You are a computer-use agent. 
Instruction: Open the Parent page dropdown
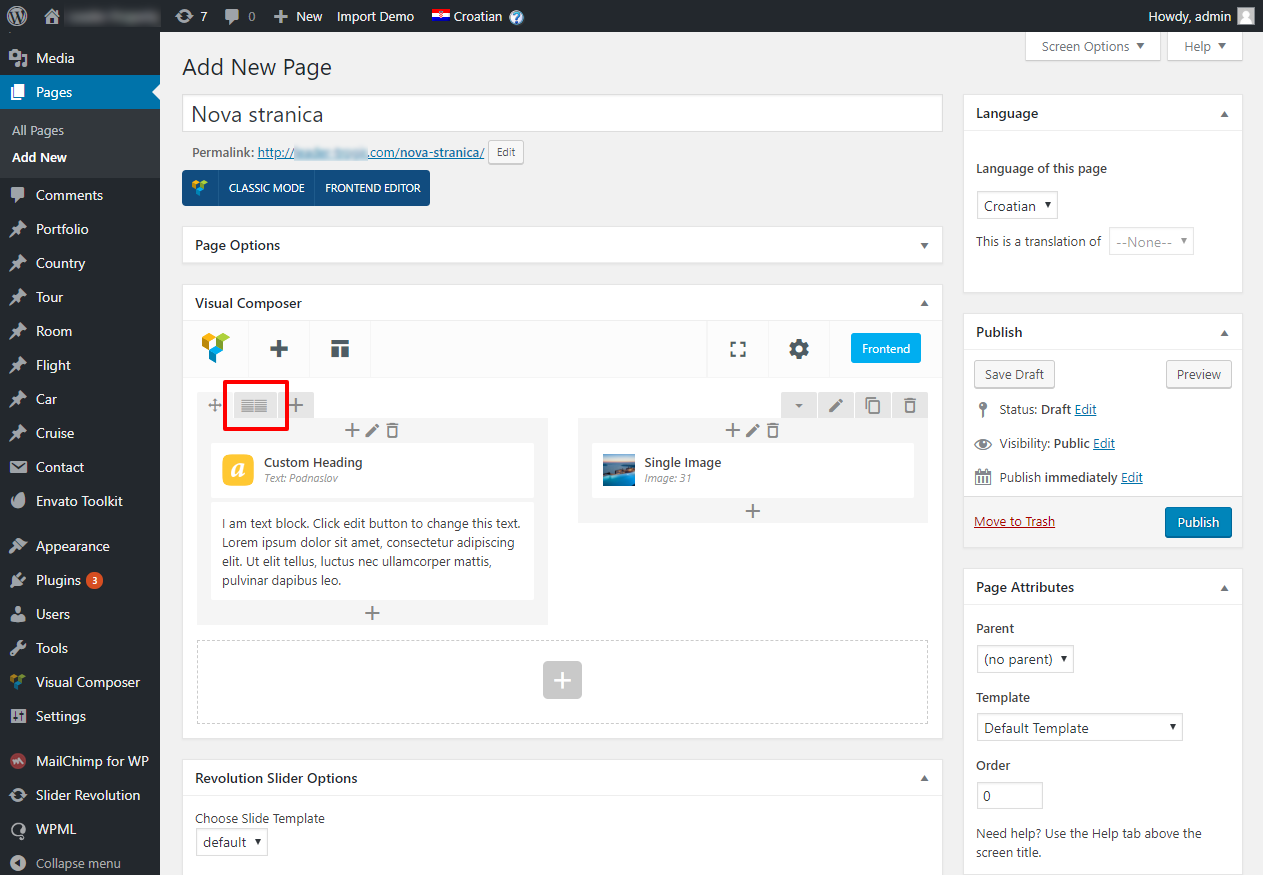(x=1024, y=659)
